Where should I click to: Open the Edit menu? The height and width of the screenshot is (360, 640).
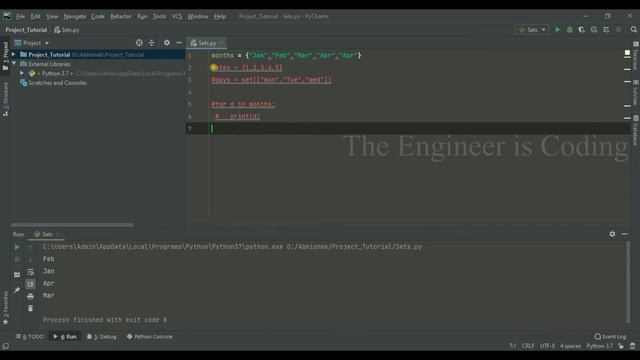[36, 16]
